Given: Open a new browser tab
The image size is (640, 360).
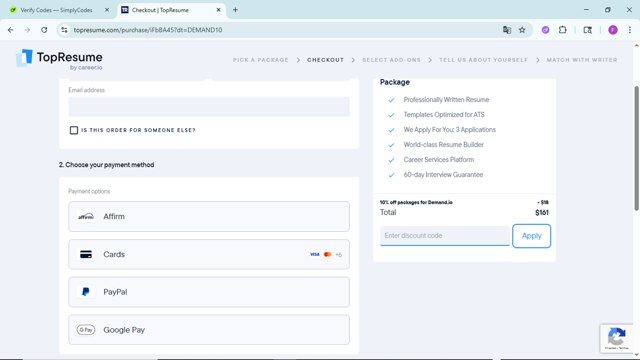Looking at the screenshot, I should coord(235,10).
